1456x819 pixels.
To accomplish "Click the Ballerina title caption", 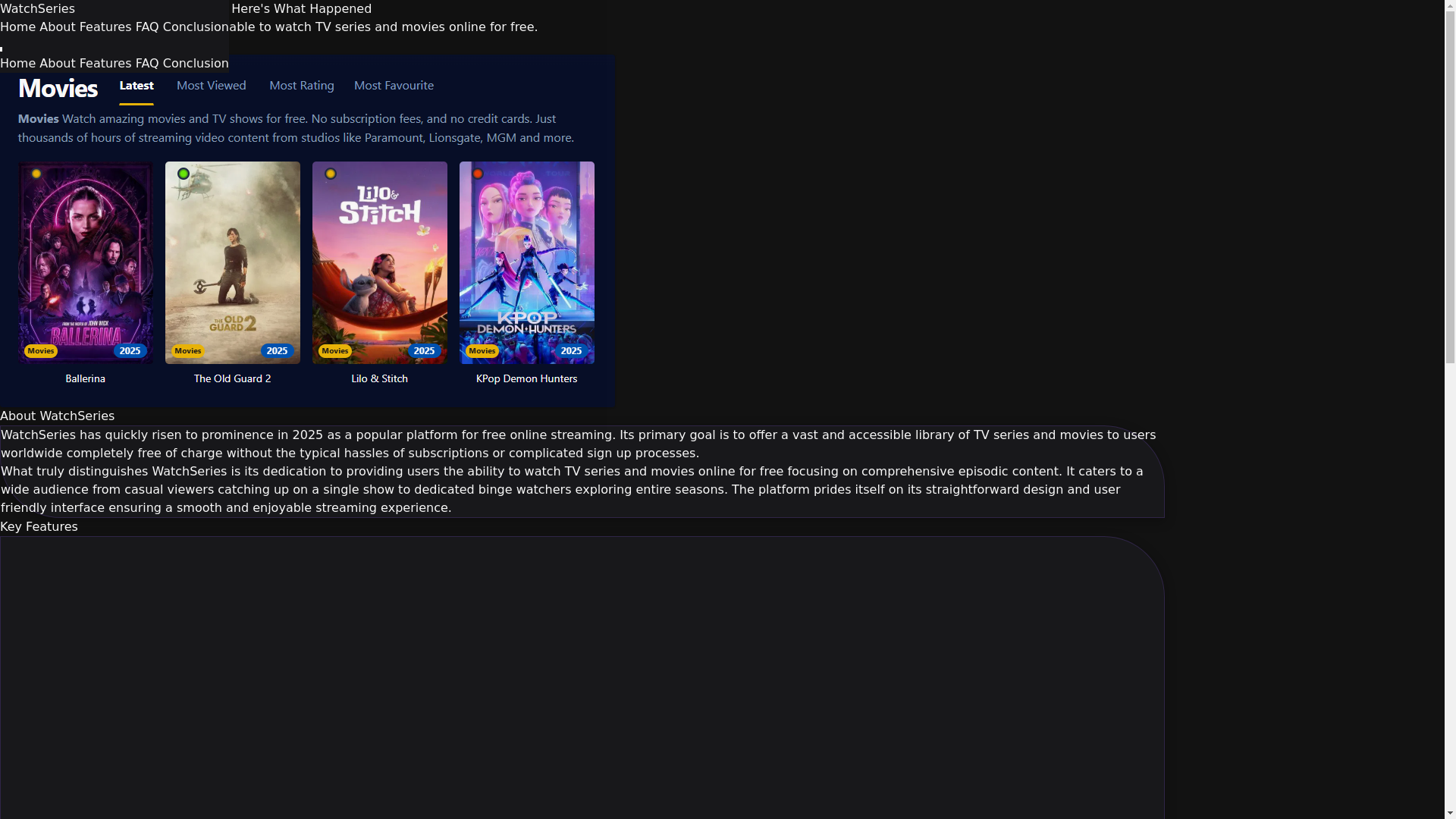I will [86, 378].
